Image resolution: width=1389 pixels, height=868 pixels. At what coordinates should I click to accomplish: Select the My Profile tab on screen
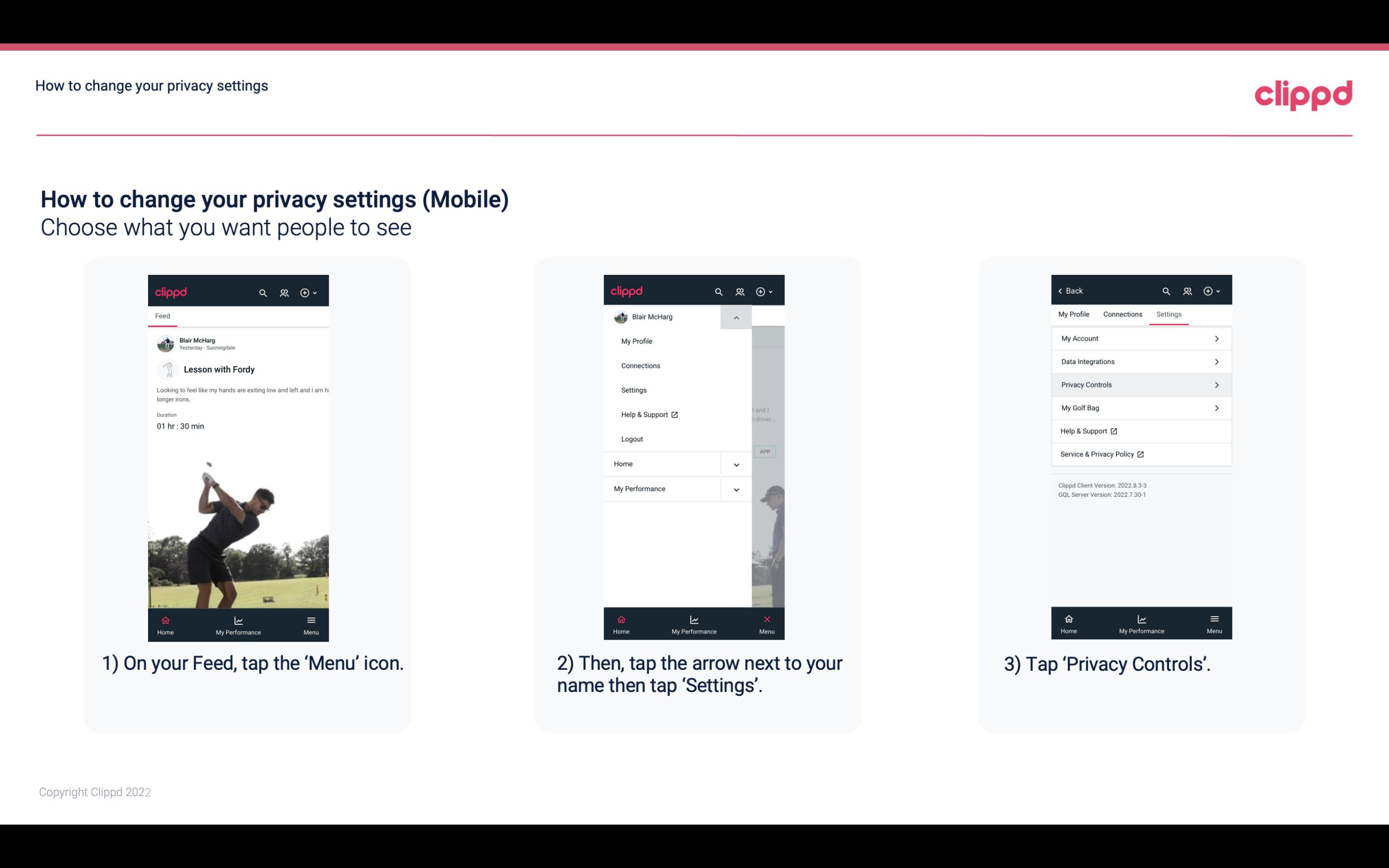coord(1075,314)
